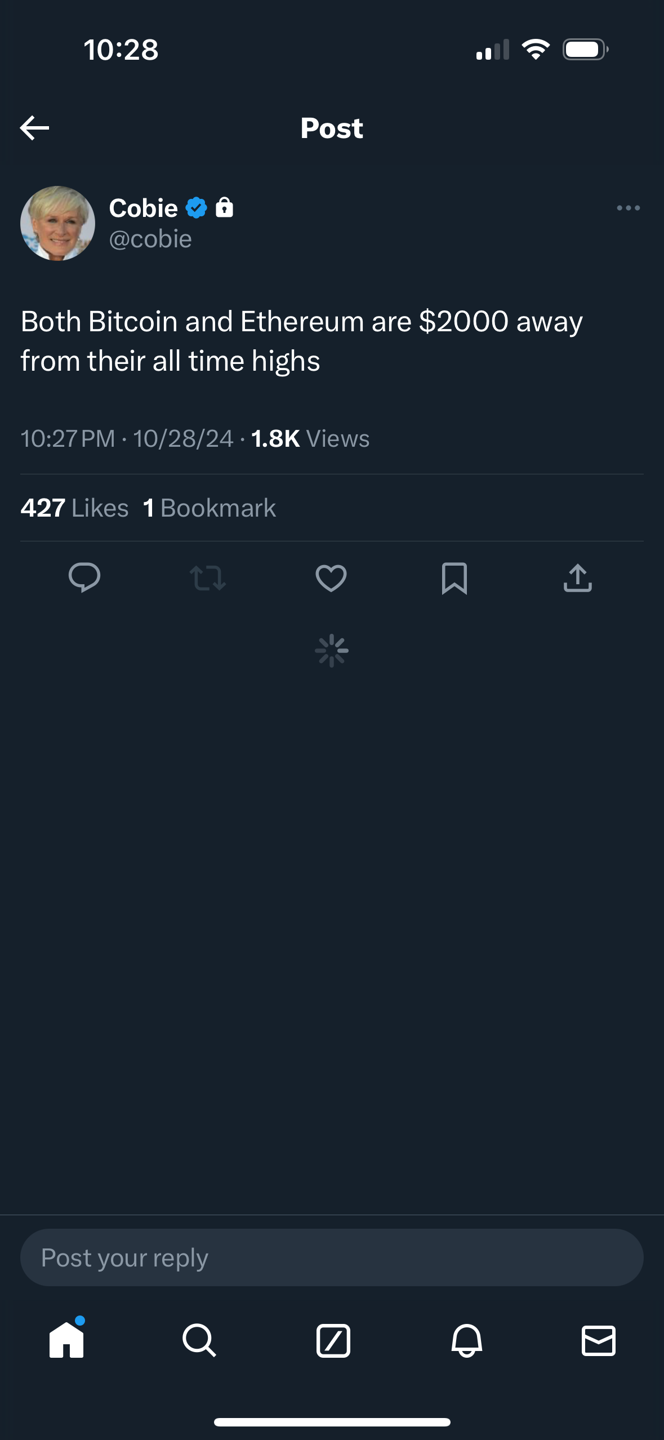This screenshot has height=1440, width=664.
Task: Open the Messages envelope tab
Action: [598, 1340]
